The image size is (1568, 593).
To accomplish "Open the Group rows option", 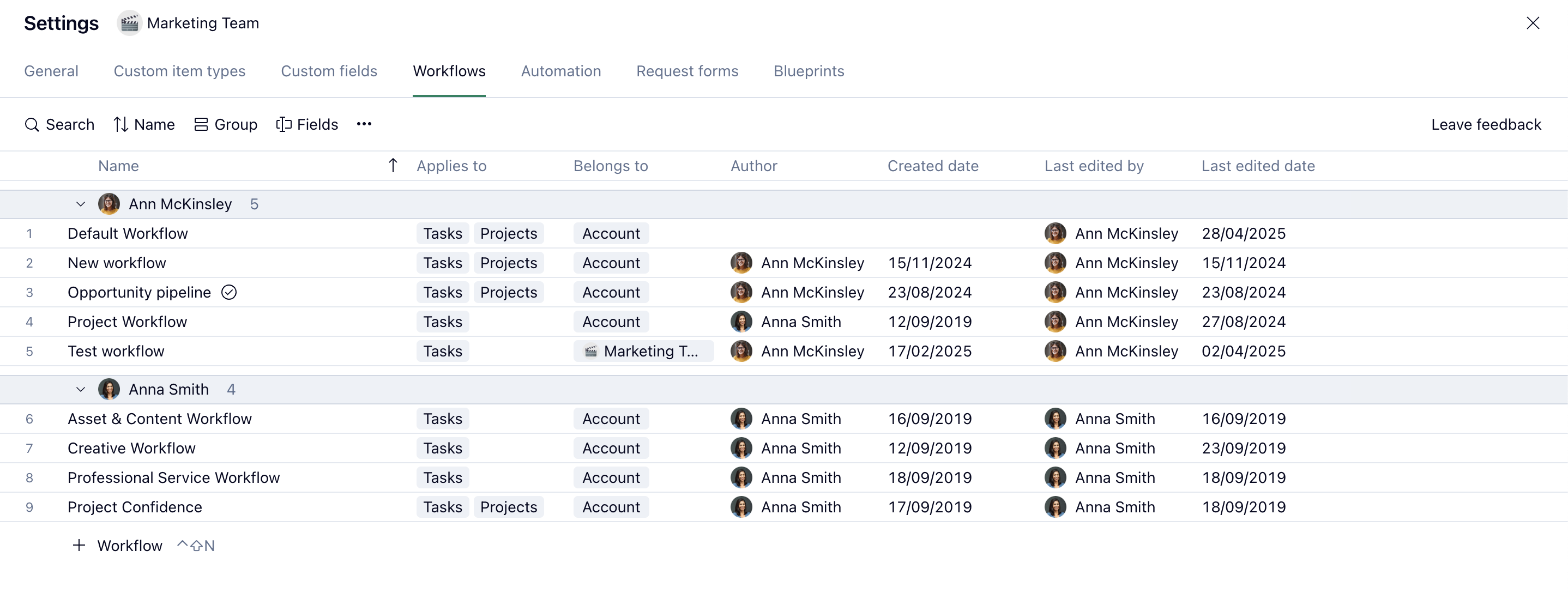I will click(x=225, y=125).
